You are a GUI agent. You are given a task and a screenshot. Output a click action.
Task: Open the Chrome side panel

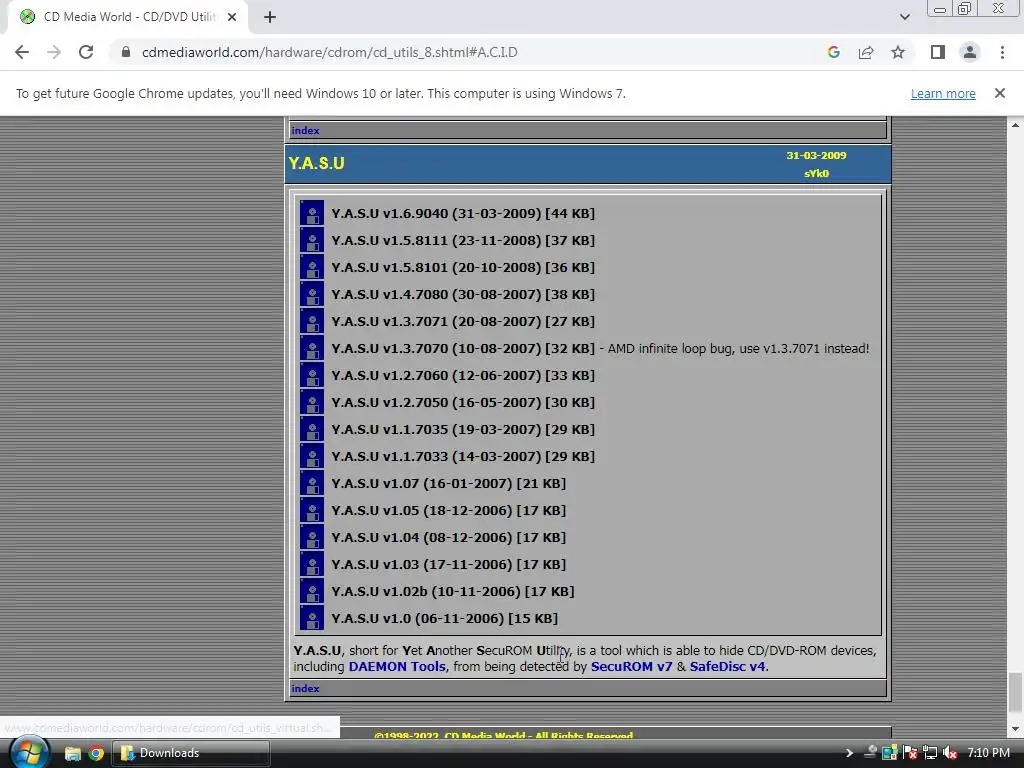938,52
